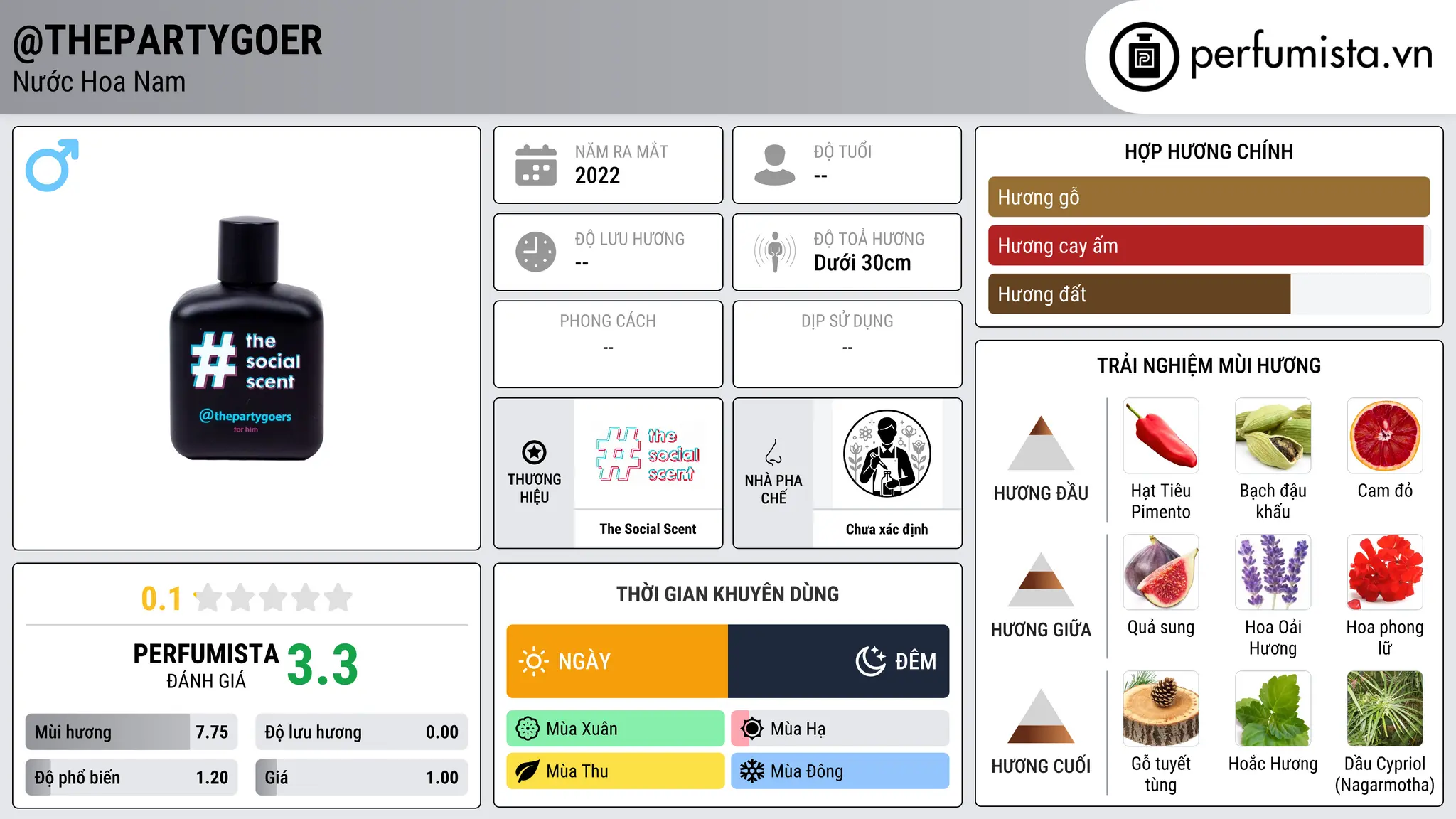Click the launch year value 2022
Image resolution: width=1456 pixels, height=819 pixels.
coord(597,176)
